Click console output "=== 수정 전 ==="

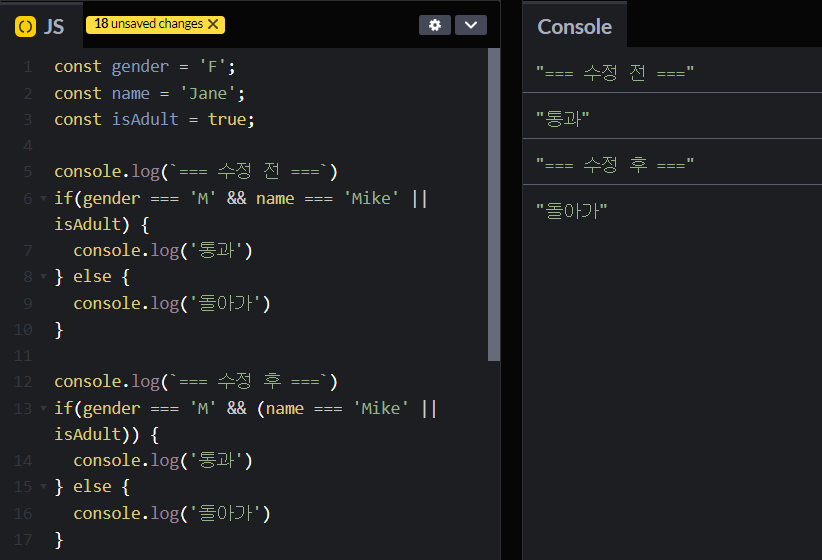tap(615, 72)
